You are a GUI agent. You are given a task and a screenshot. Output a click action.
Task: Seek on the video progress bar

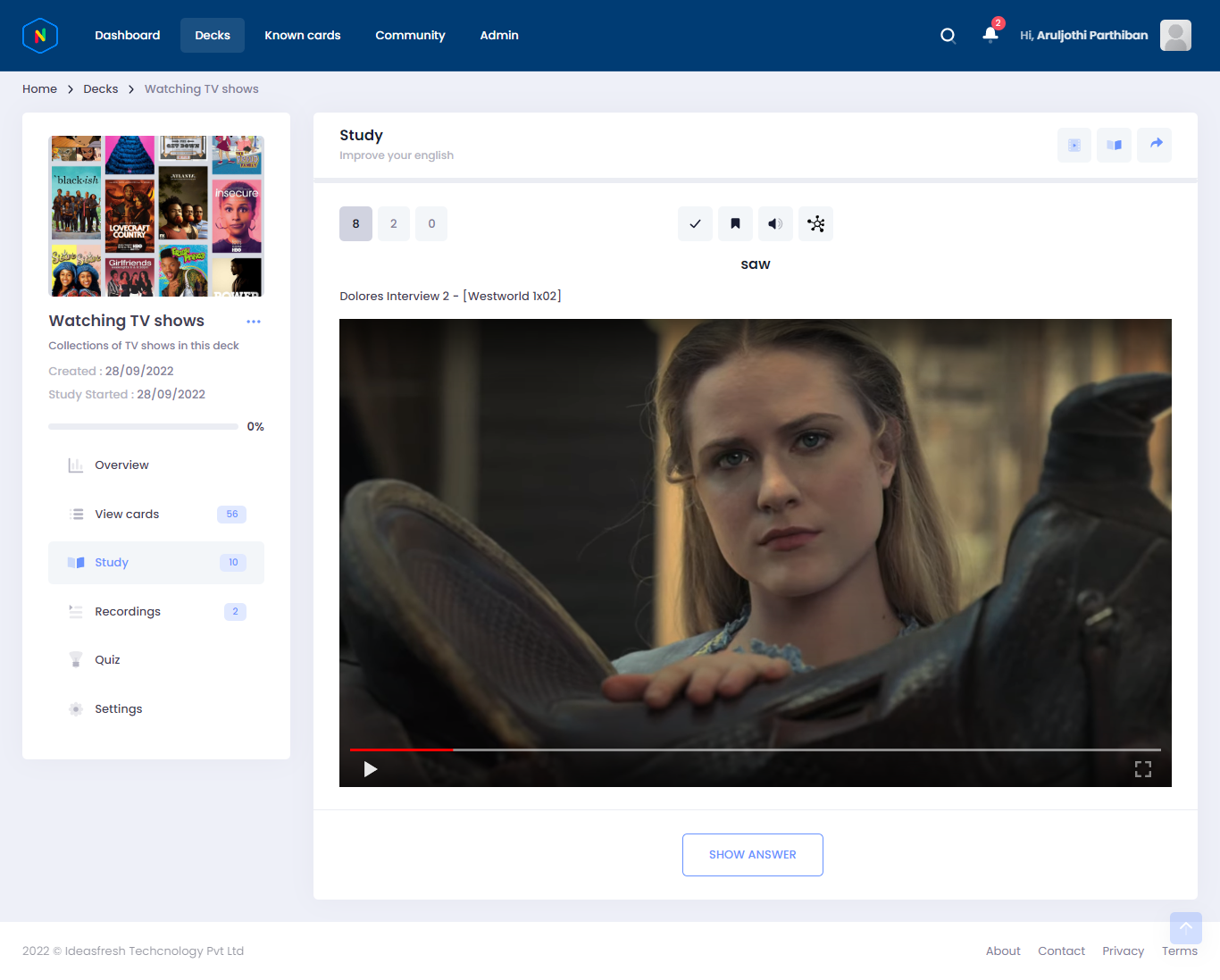tap(756, 750)
